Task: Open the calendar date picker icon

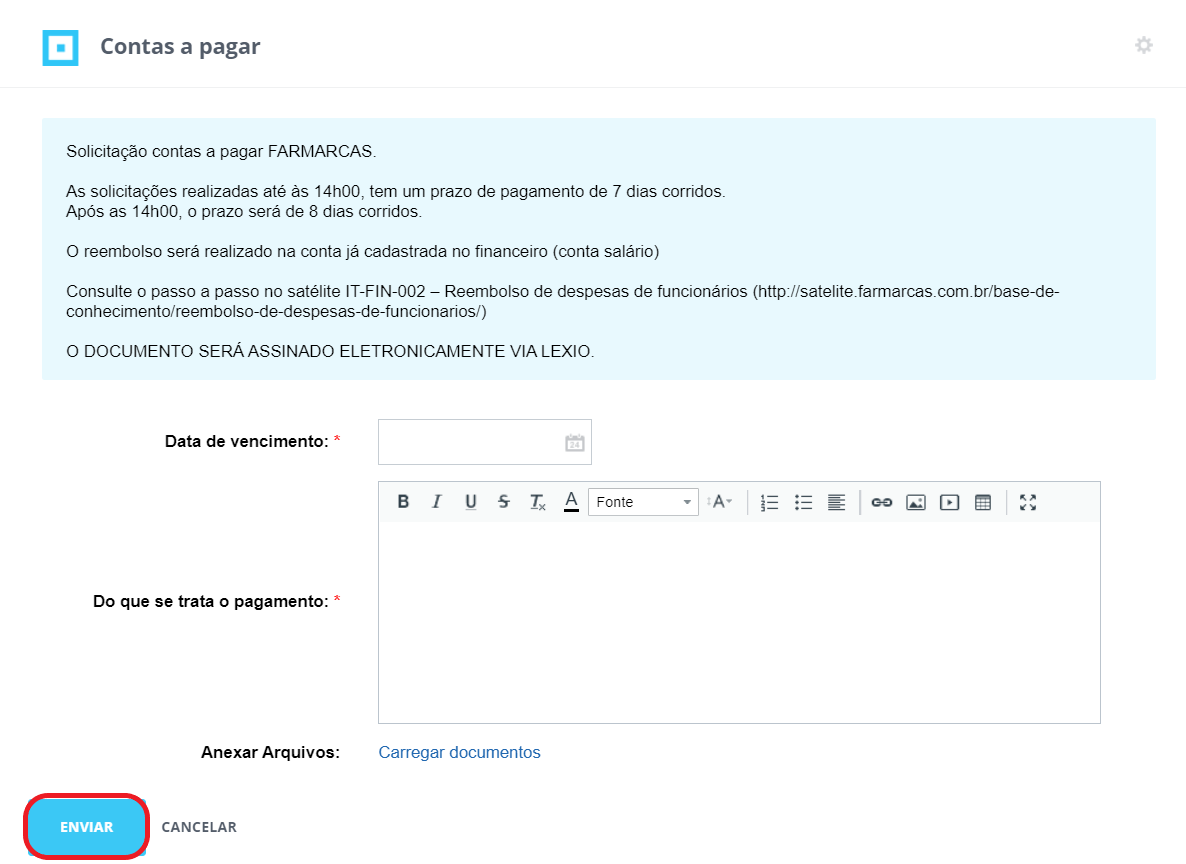Action: [x=574, y=442]
